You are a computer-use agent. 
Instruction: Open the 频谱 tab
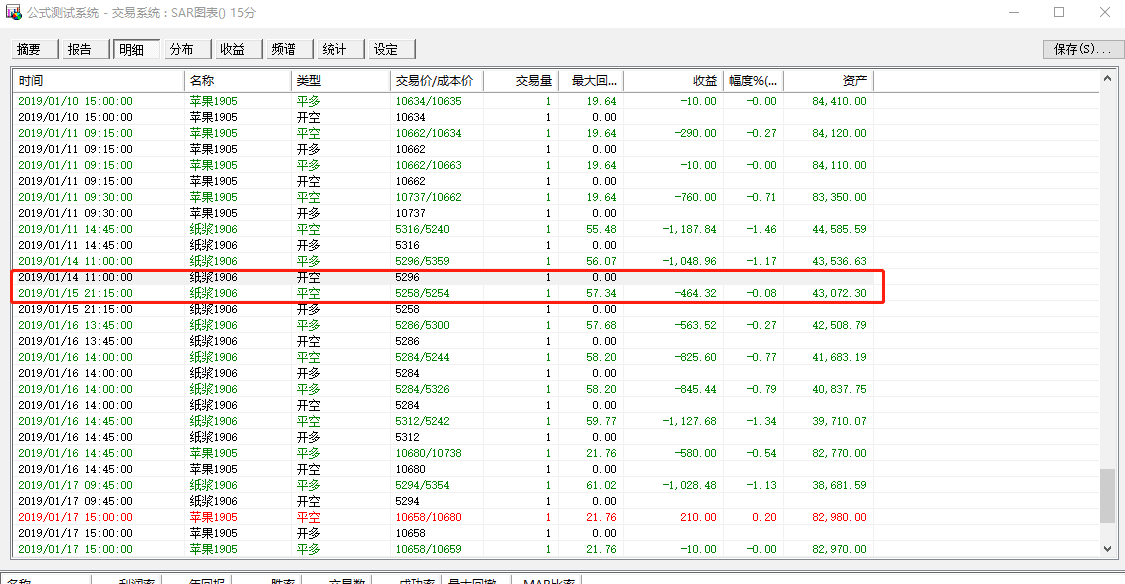click(284, 49)
